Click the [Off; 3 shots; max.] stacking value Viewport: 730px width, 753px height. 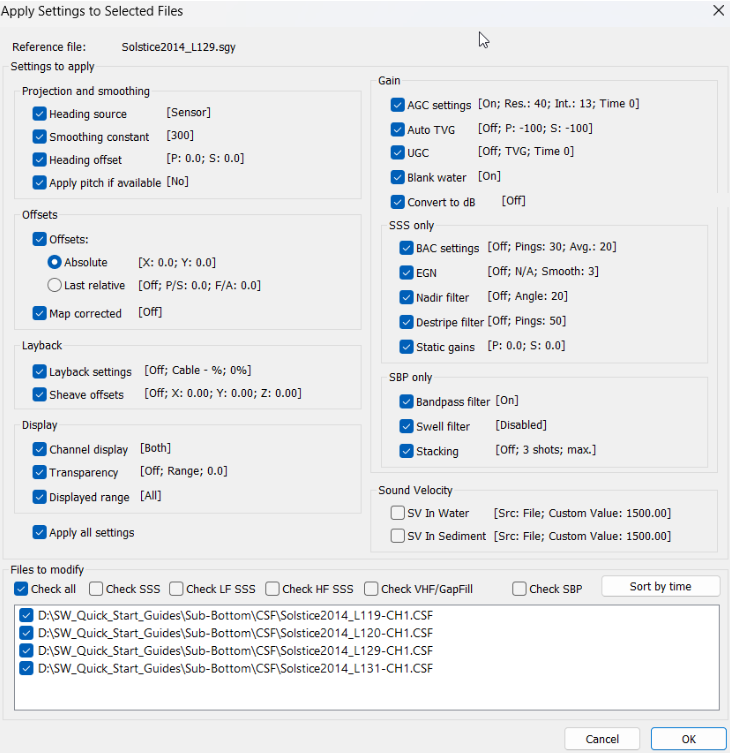(x=546, y=450)
